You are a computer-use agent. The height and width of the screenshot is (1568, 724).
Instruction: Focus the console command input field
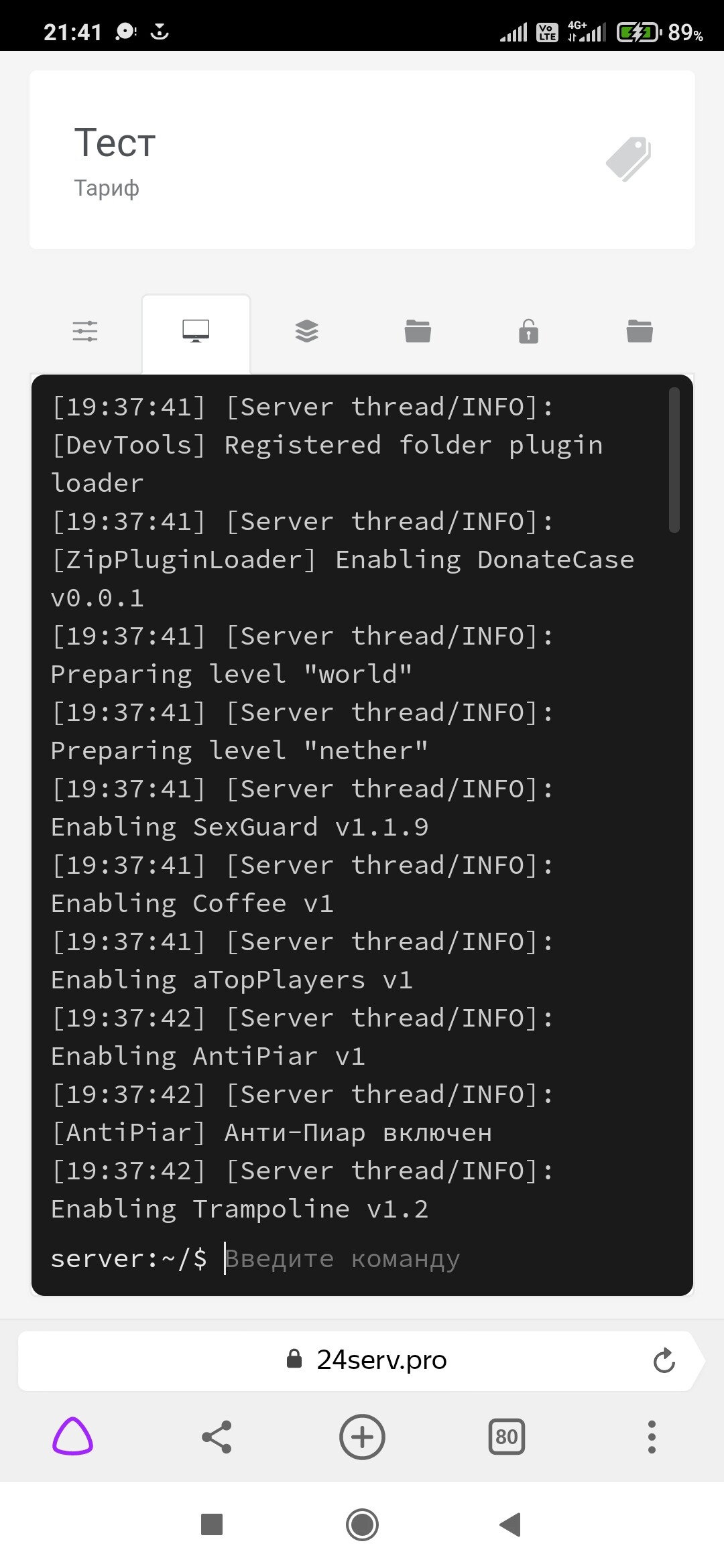point(442,1259)
